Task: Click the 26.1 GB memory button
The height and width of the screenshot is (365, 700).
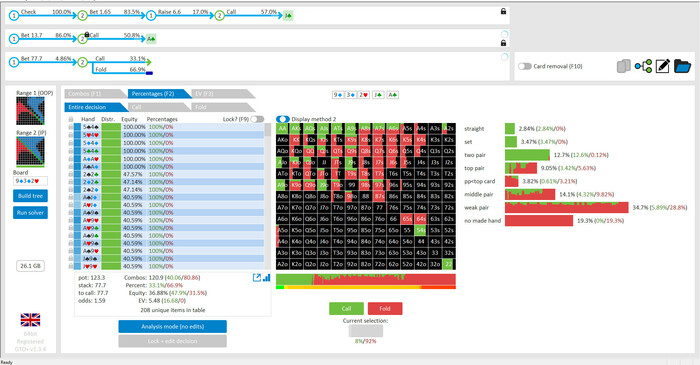Action: [30, 266]
